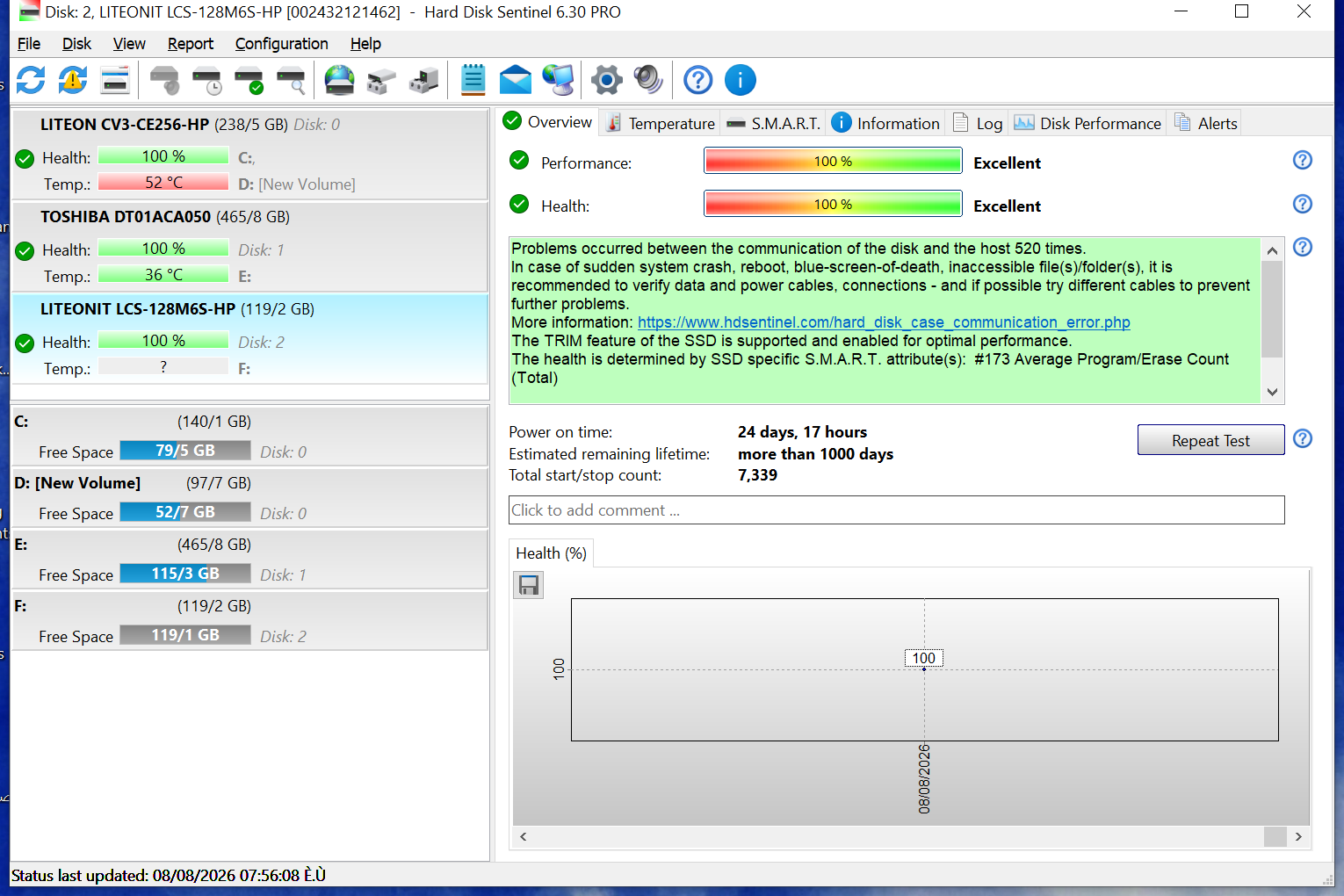Screen dimensions: 1344x896
Task: Click the green check icon beside the Overview Health label
Action: coord(519,204)
